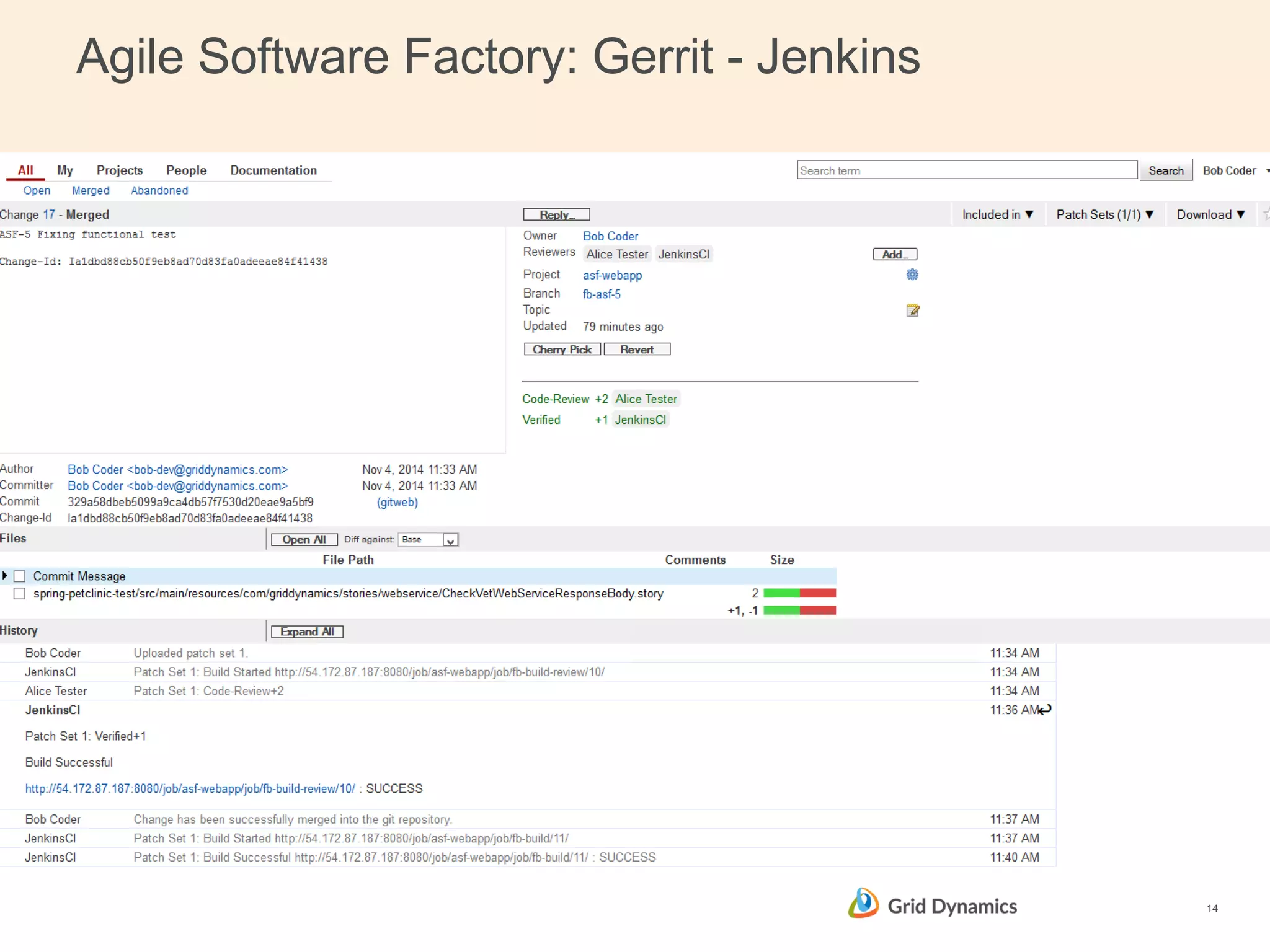Show Open changes
1270x952 pixels.
(x=37, y=191)
